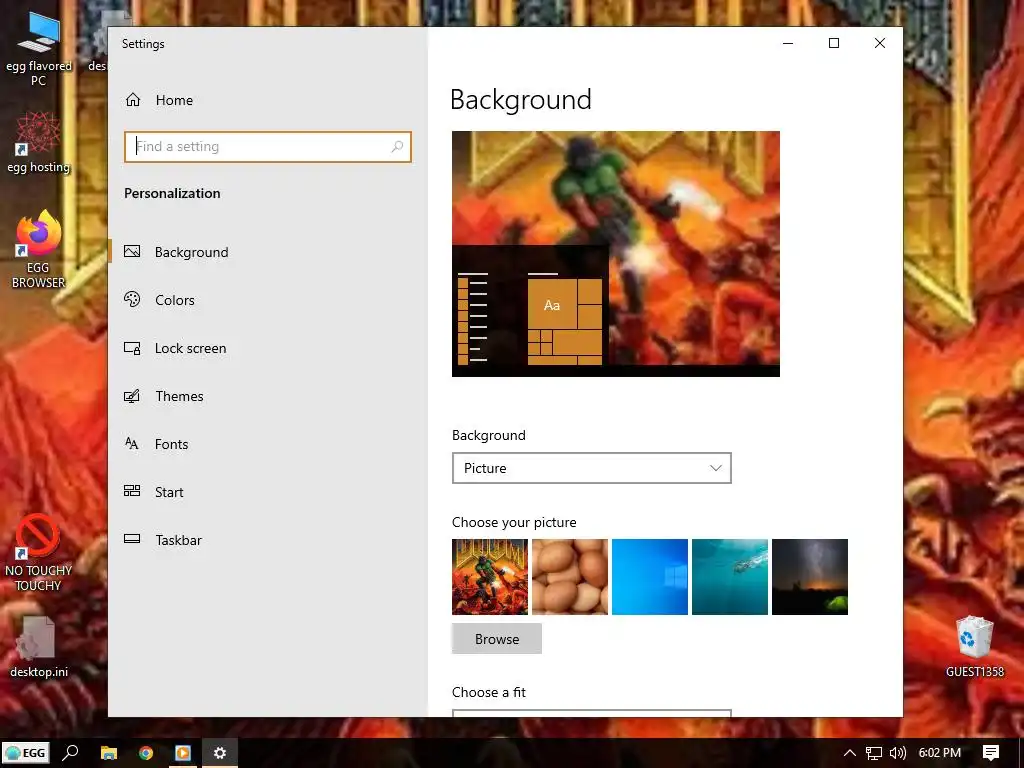Screen dimensions: 1024x768
Task: Open Chrome from the taskbar
Action: pyautogui.click(x=146, y=753)
